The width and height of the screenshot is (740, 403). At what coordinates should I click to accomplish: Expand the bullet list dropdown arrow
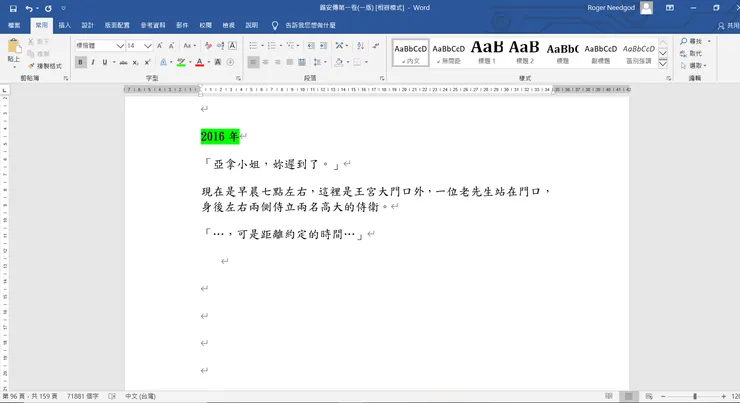(x=262, y=46)
